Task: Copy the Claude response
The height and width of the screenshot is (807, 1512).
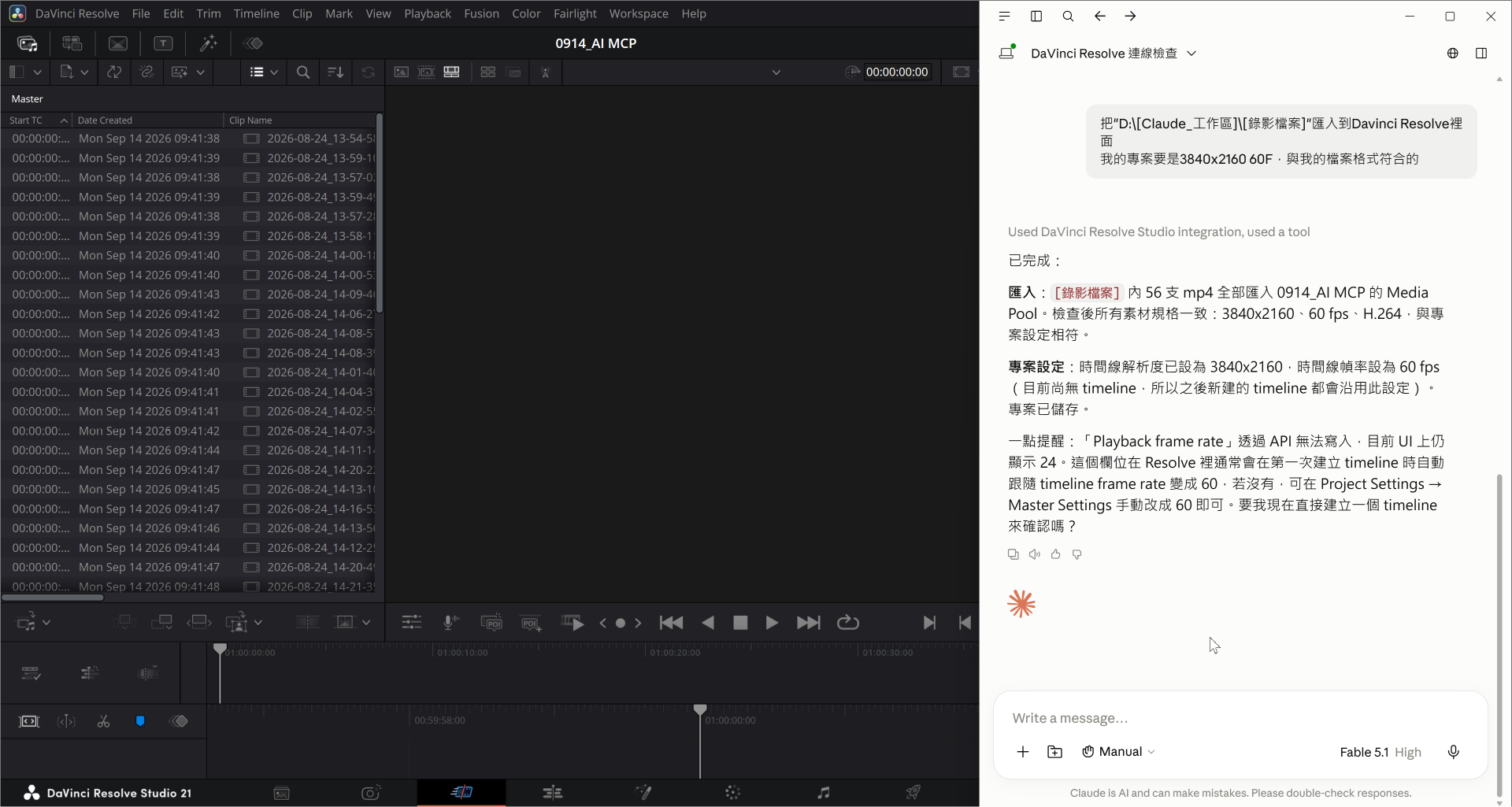Action: [1014, 554]
